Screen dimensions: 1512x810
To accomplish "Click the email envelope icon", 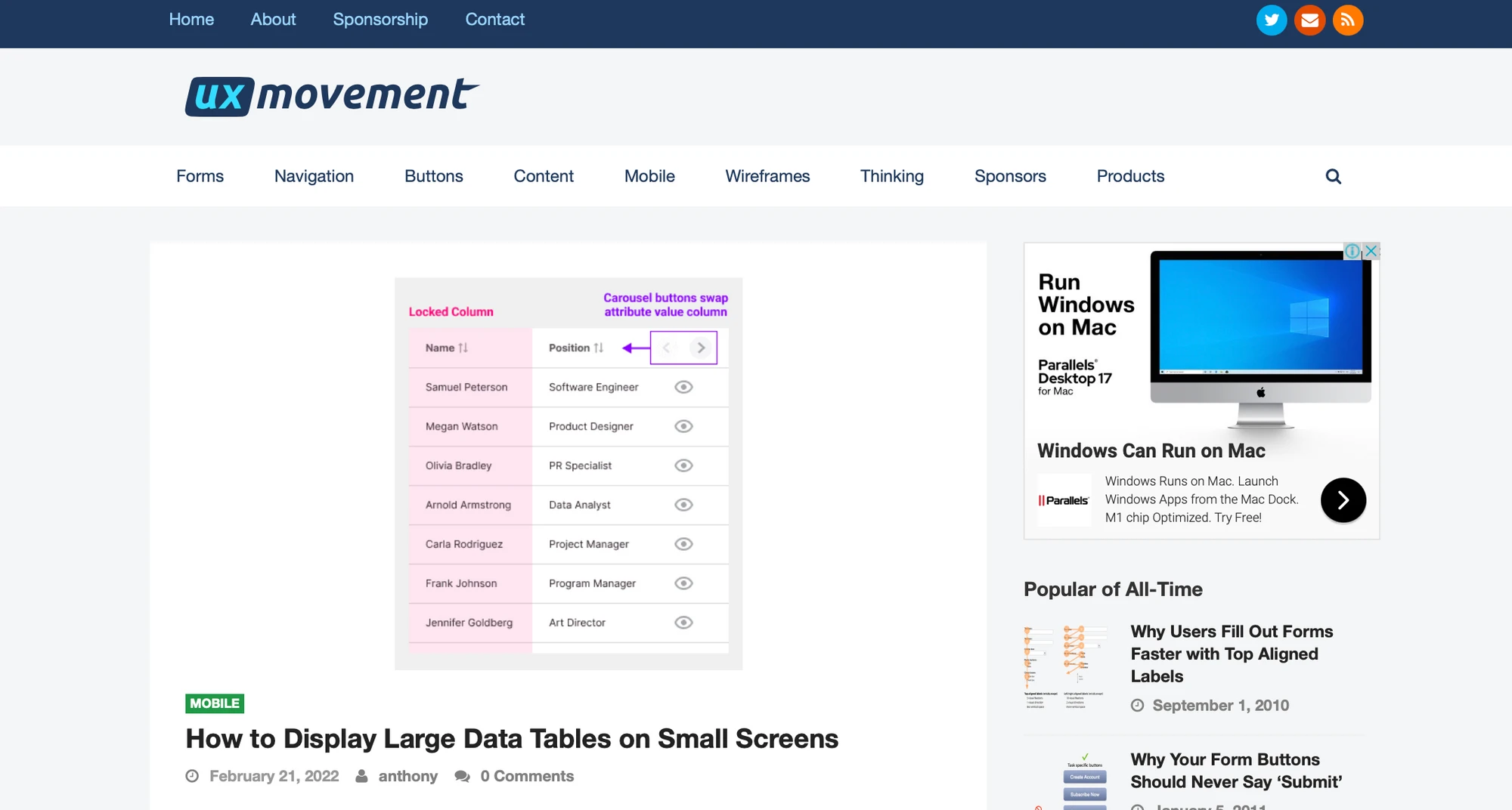I will coord(1309,20).
